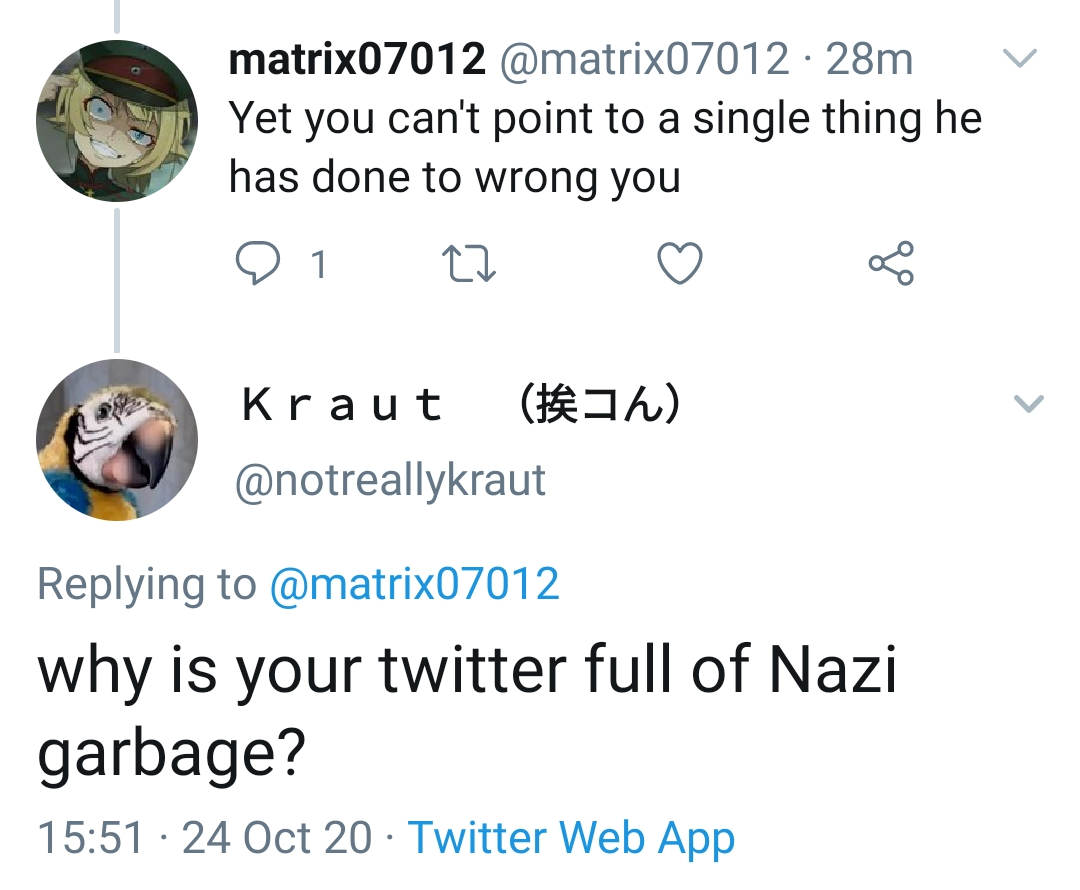Expand options chevron on matrix07012's tweet
The height and width of the screenshot is (890, 1080).
tap(1019, 60)
